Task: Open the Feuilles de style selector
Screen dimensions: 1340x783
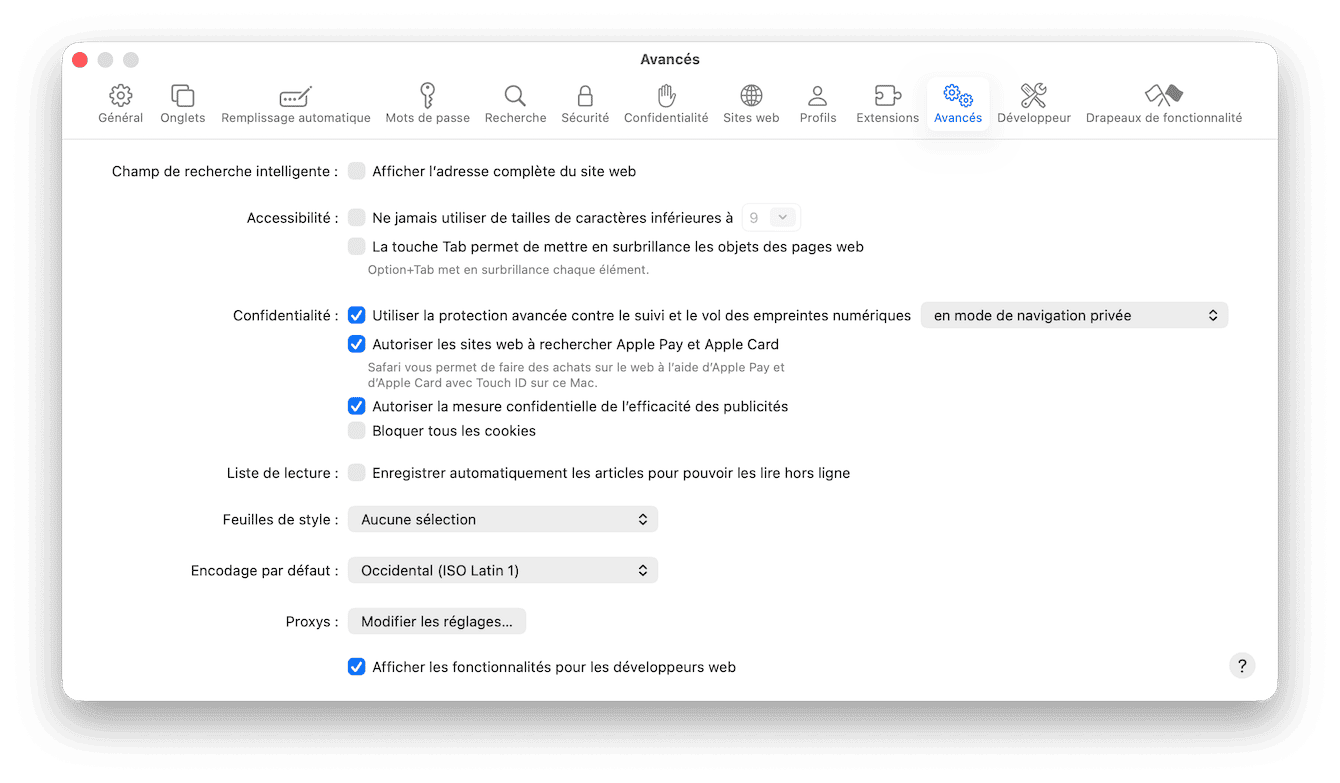Action: [x=502, y=519]
